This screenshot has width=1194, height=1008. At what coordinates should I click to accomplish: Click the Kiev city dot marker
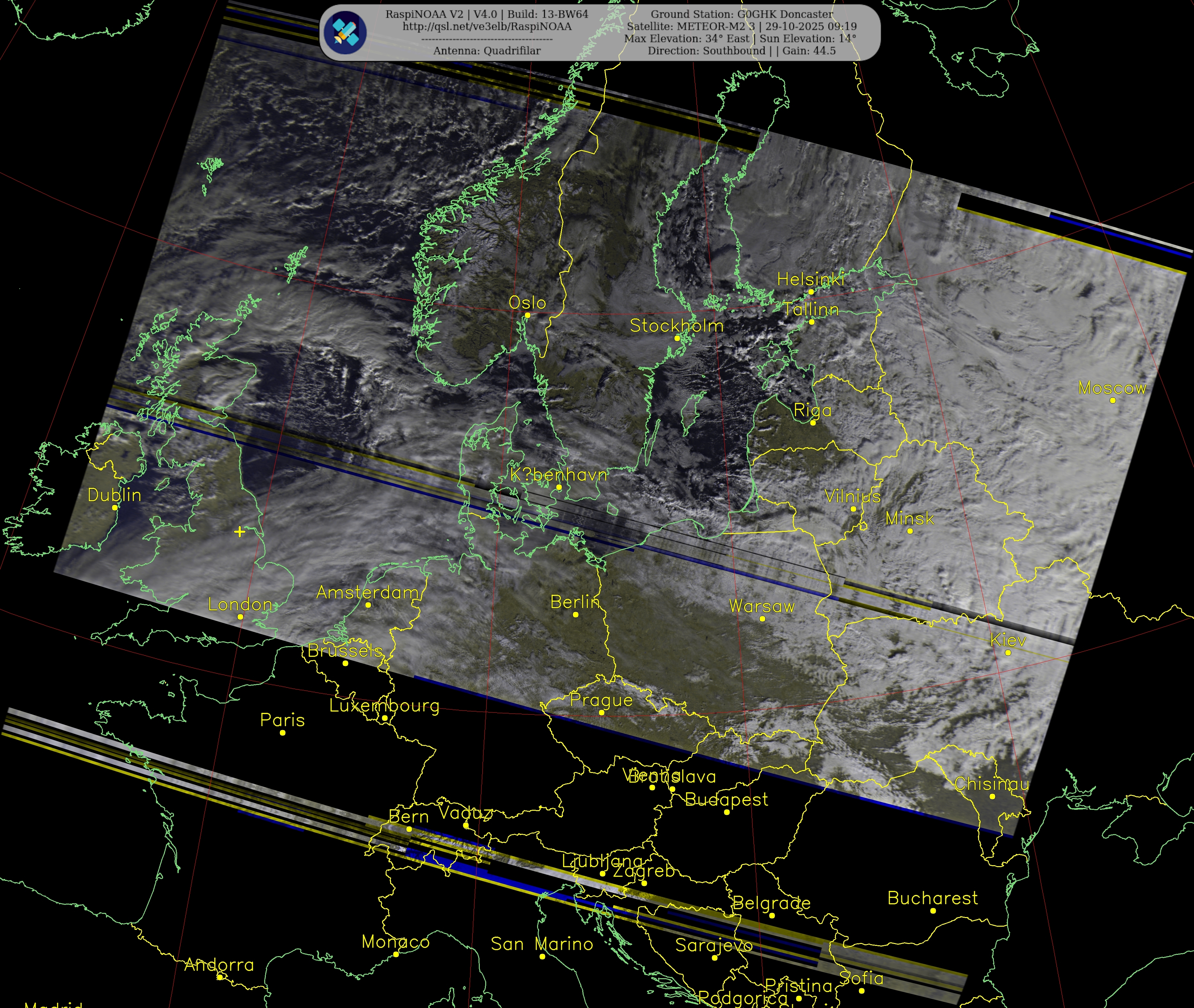click(x=1008, y=653)
